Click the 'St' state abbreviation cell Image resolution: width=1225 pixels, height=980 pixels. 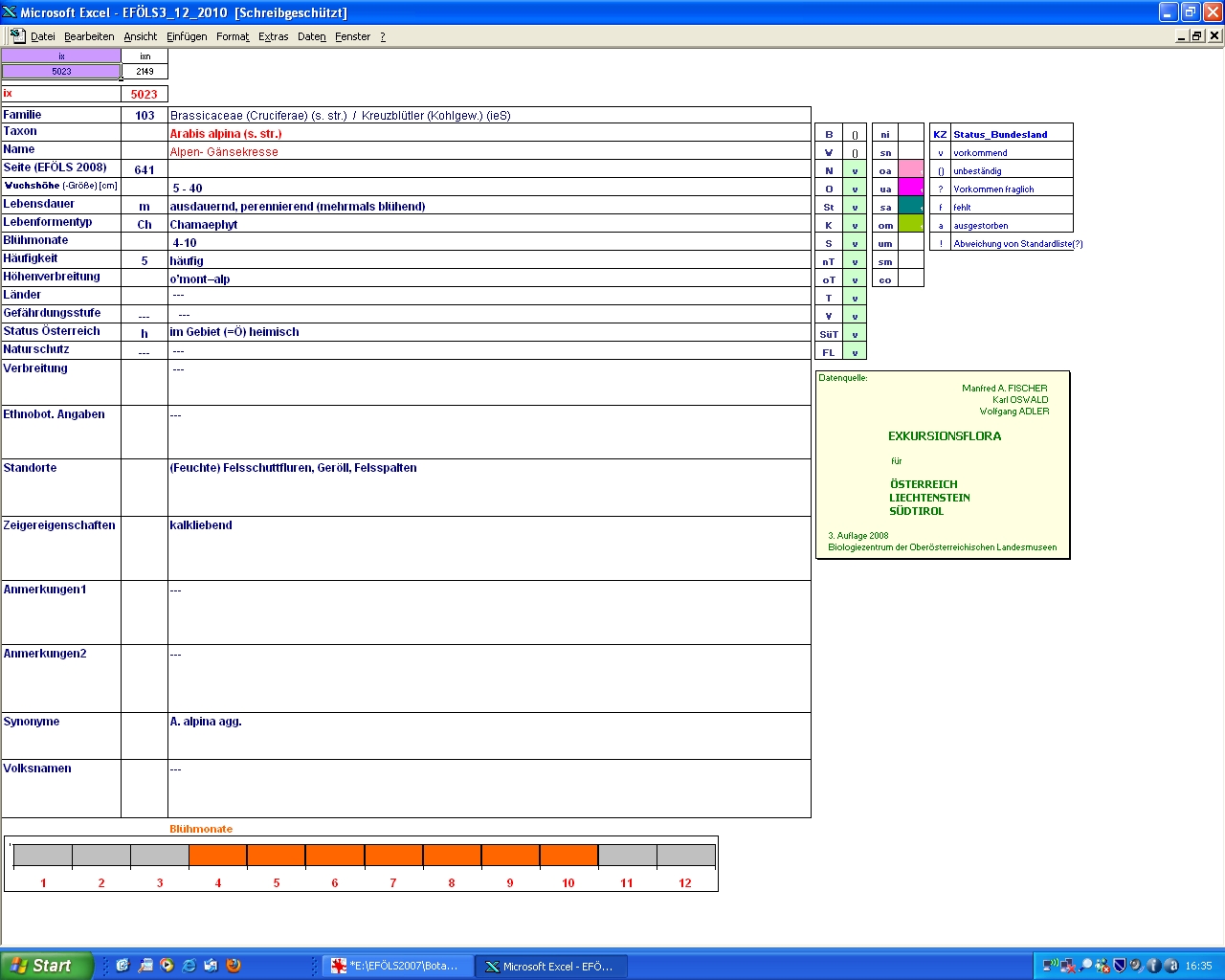(829, 207)
